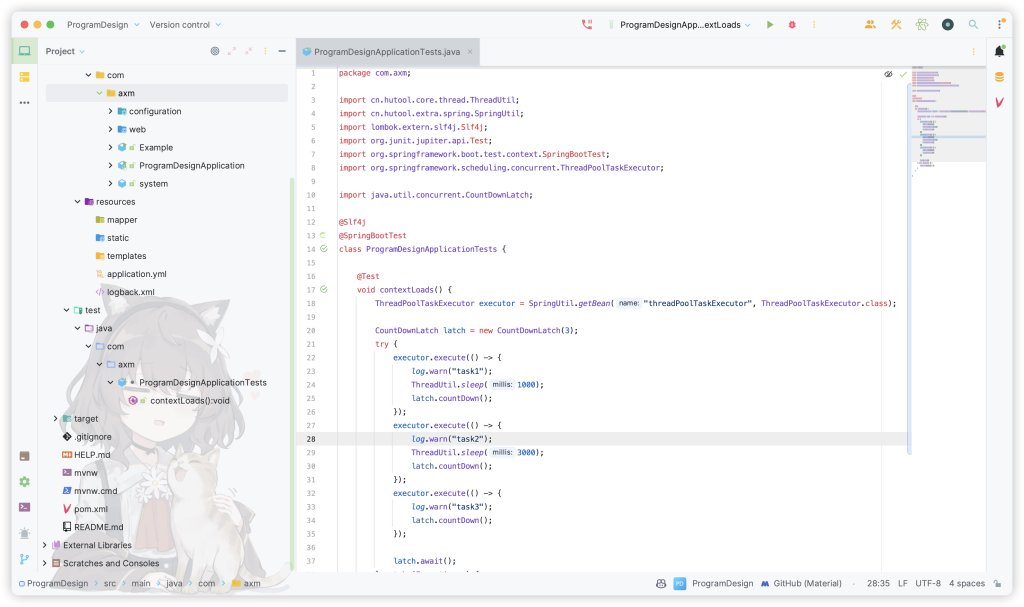Switch to the ProgramDesignApplicationTests.java tab
The height and width of the screenshot is (607, 1024).
[387, 51]
